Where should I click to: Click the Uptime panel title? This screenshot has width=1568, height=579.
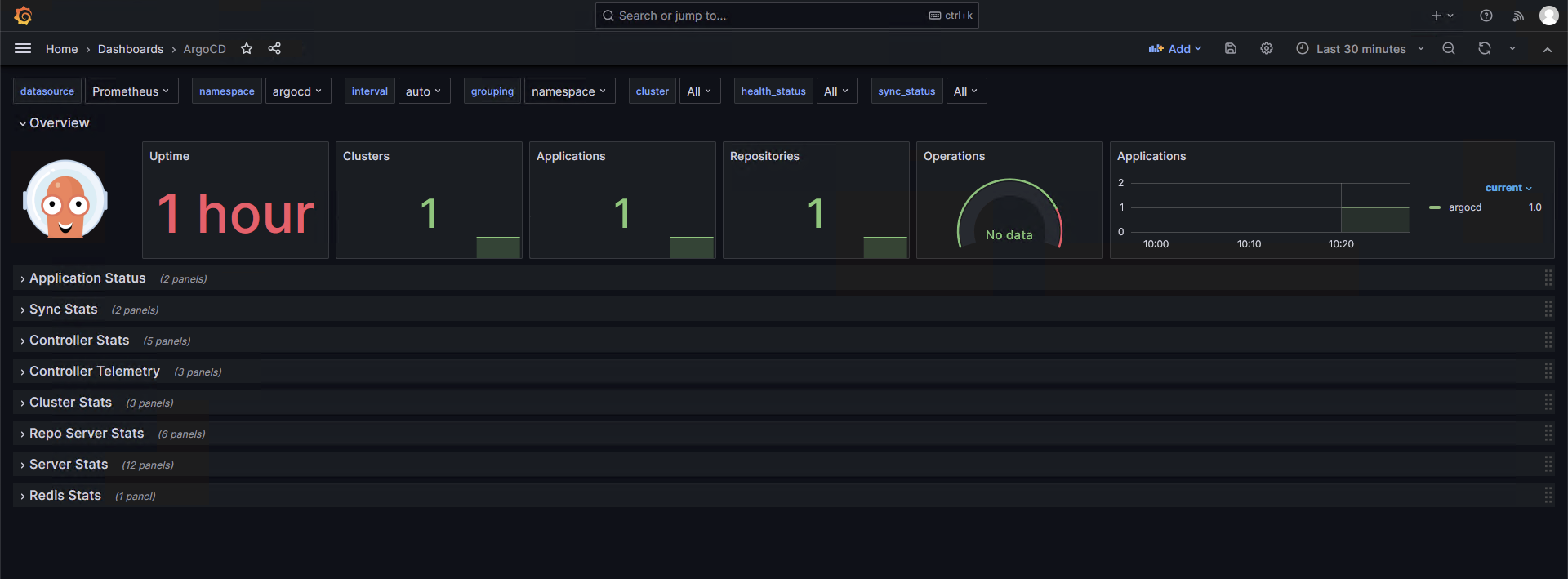169,156
